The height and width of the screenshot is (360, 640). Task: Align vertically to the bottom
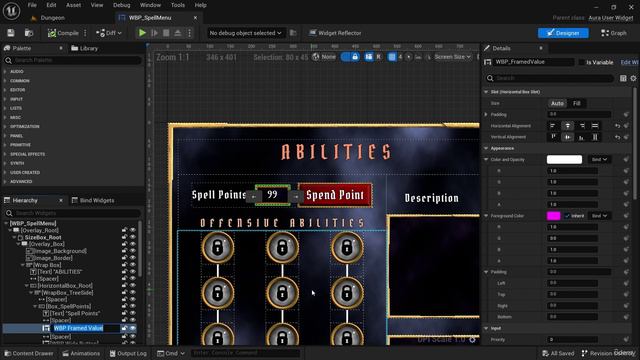(582, 137)
